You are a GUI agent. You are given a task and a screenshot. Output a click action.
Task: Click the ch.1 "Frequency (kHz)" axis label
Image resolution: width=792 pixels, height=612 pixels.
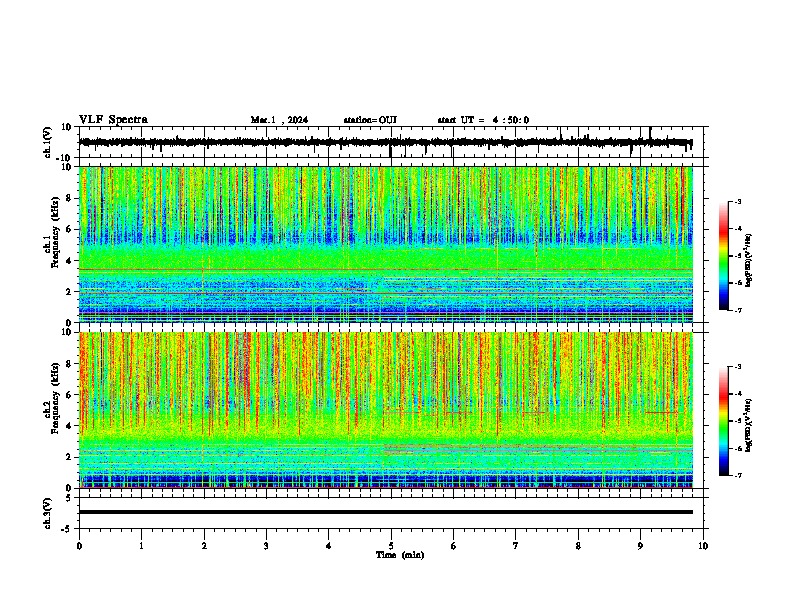pyautogui.click(x=55, y=232)
